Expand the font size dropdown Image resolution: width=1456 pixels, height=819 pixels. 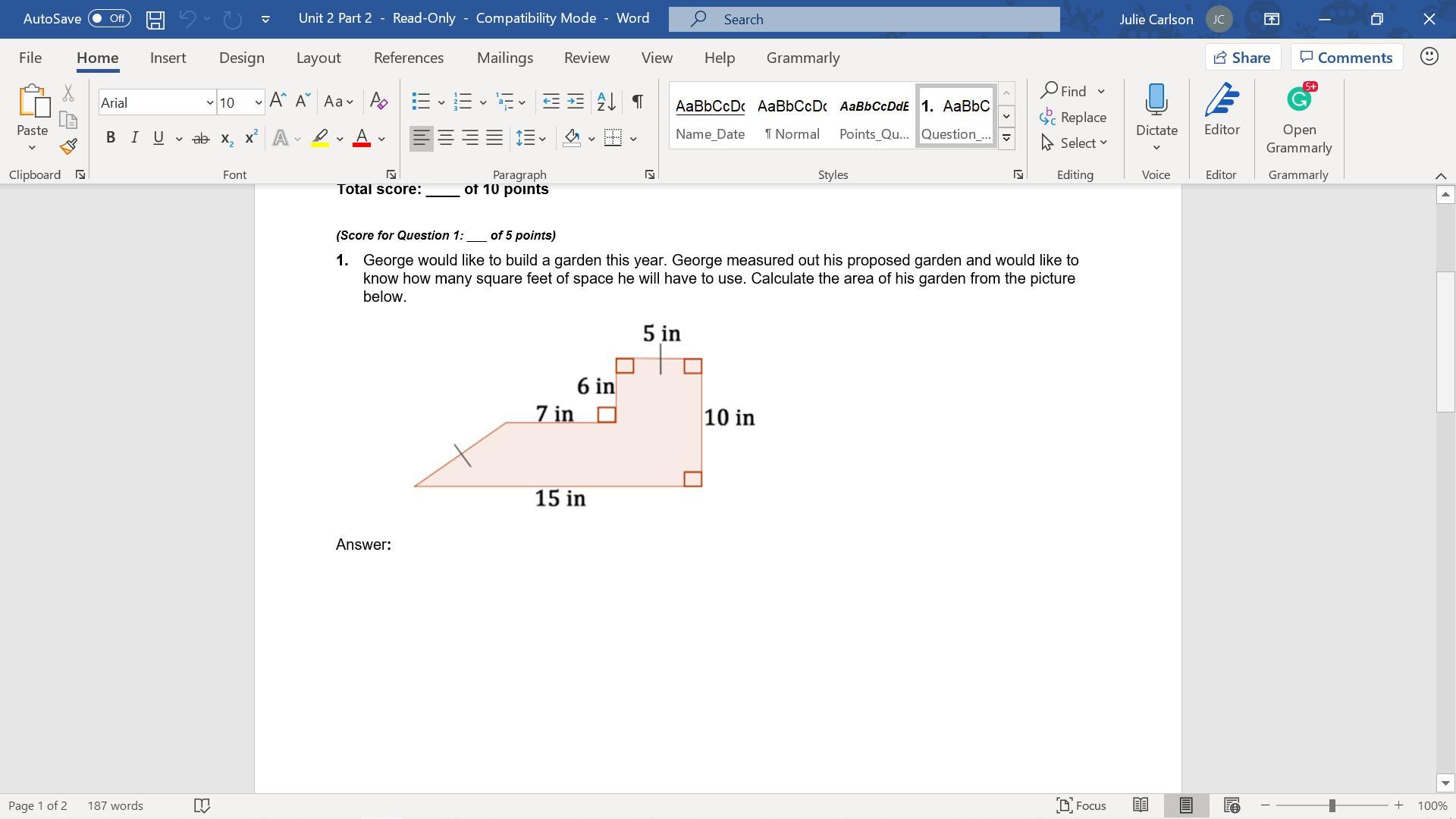click(258, 103)
